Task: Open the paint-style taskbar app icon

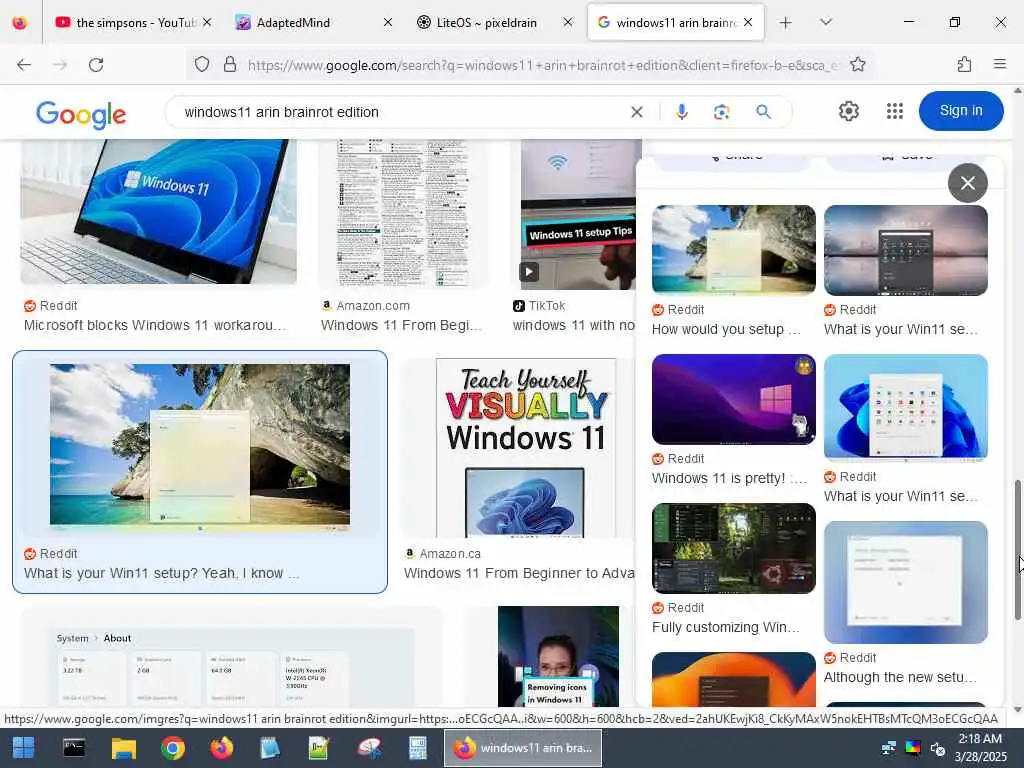Action: coord(369,748)
